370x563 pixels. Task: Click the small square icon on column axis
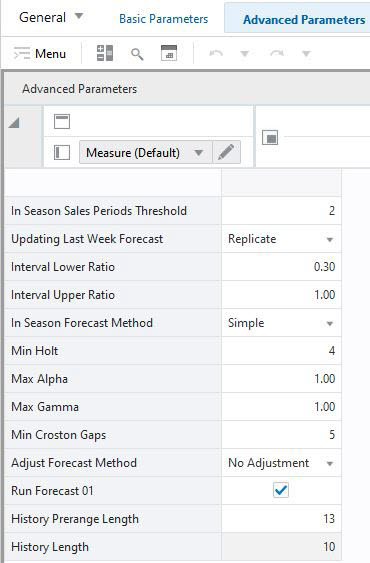(x=270, y=137)
